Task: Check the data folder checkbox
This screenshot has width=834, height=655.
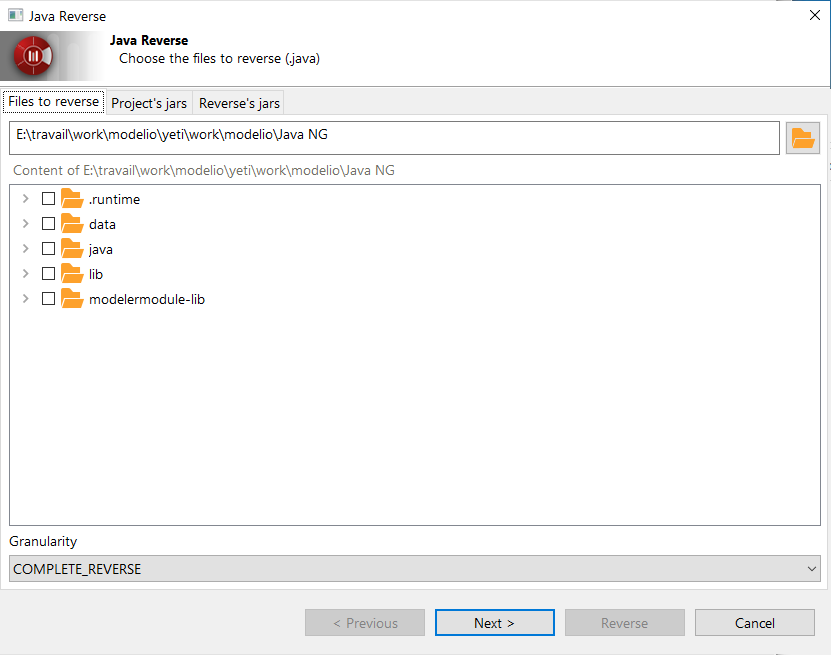Action: tap(48, 223)
